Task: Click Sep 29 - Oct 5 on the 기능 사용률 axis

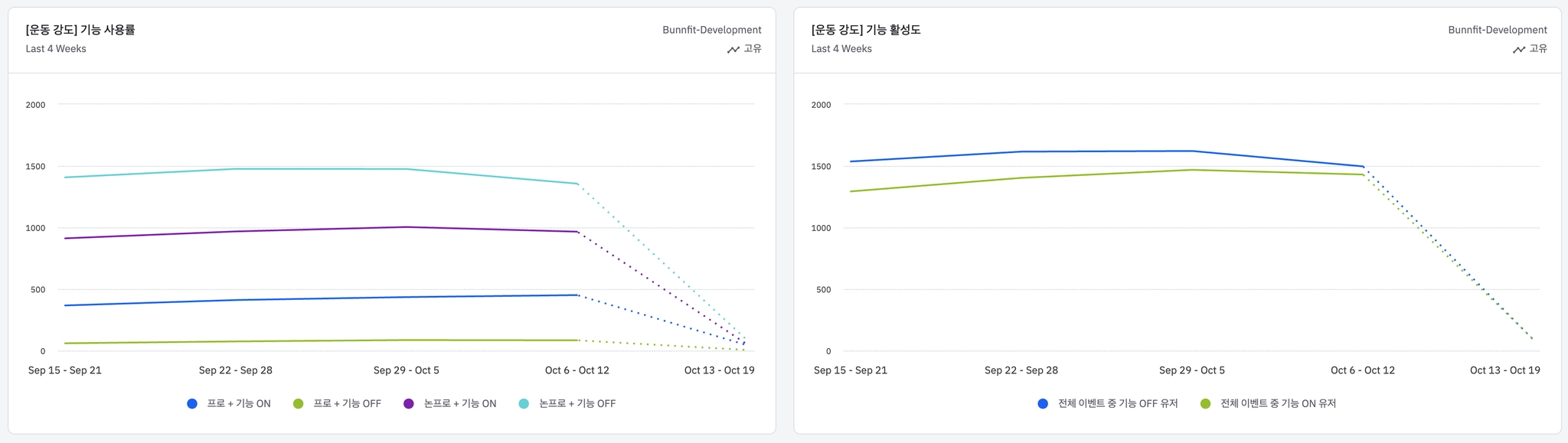Action: (x=407, y=370)
